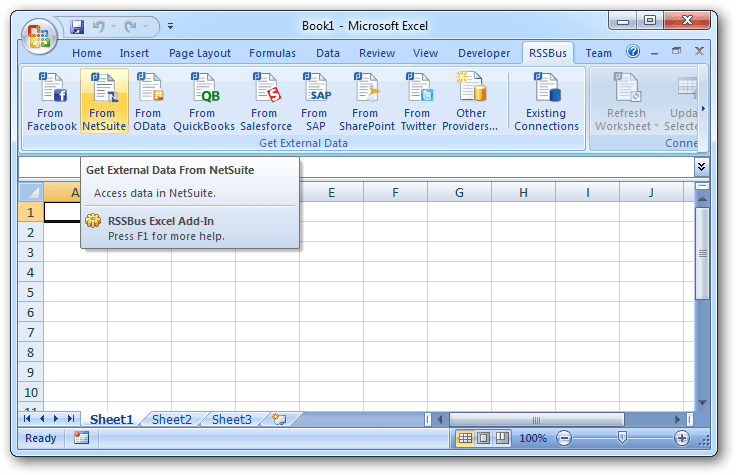Open Other Providers data sources
This screenshot has width=736, height=475.
pyautogui.click(x=470, y=101)
